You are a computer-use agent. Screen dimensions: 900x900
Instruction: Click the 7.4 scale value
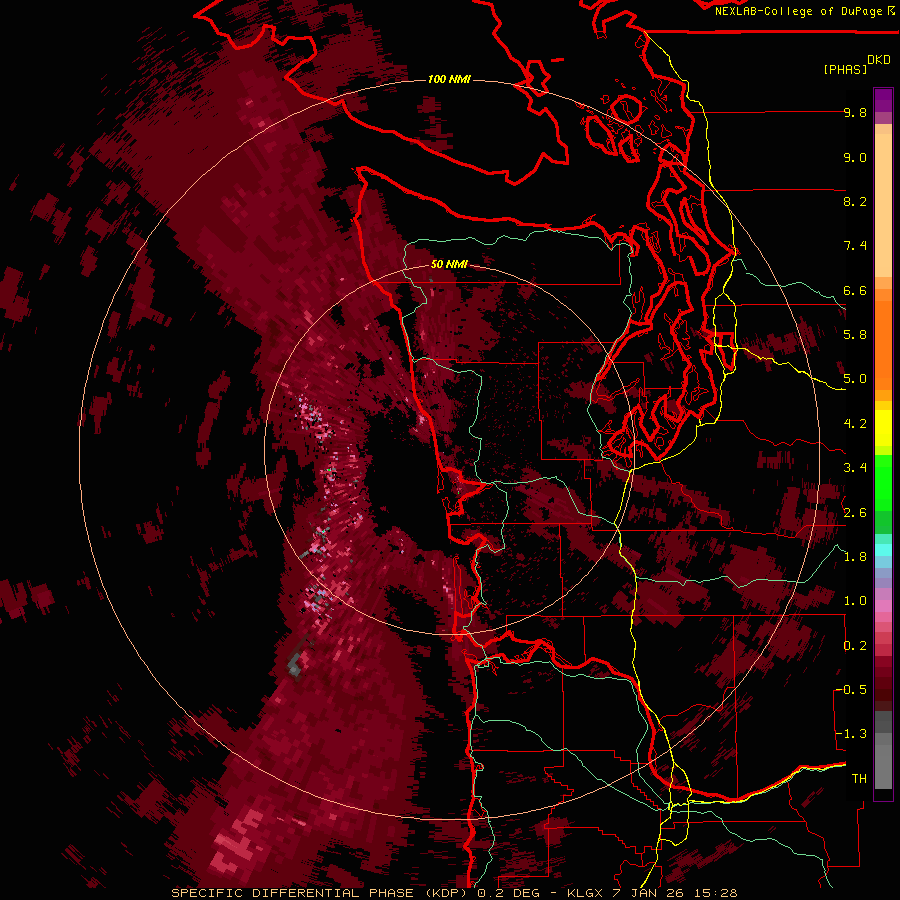coord(855,246)
